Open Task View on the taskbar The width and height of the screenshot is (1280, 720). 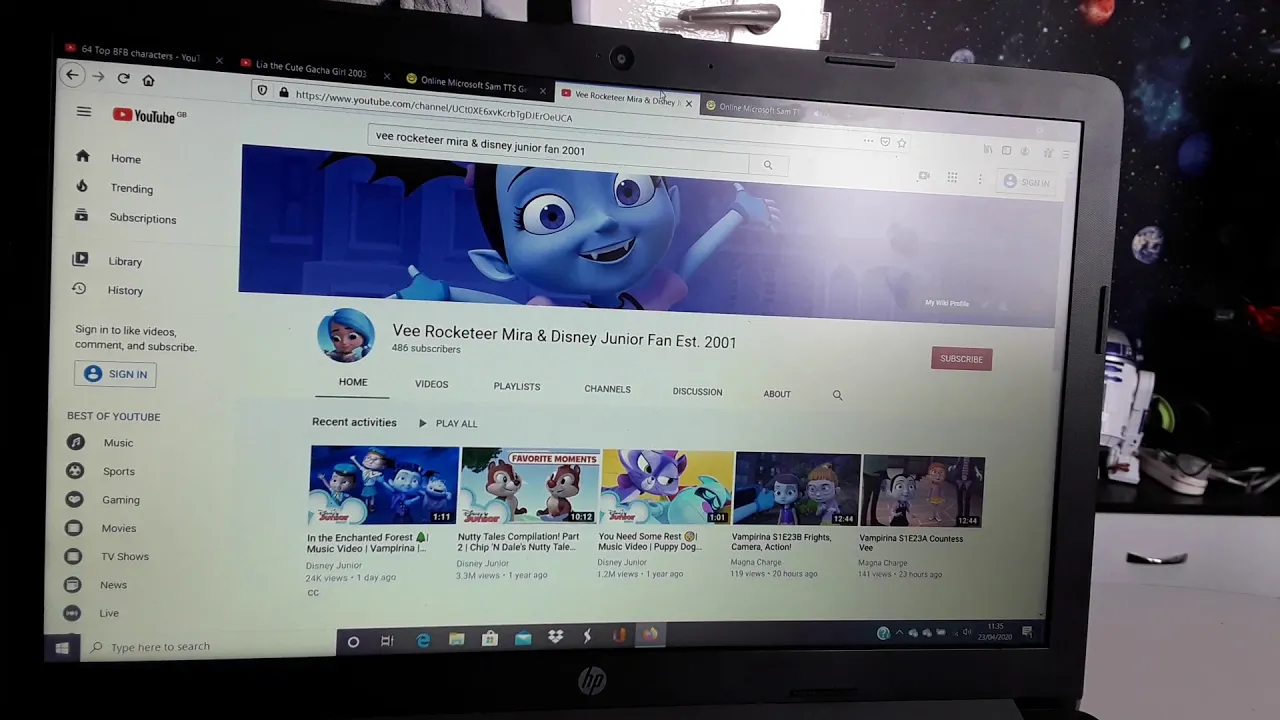click(x=387, y=641)
